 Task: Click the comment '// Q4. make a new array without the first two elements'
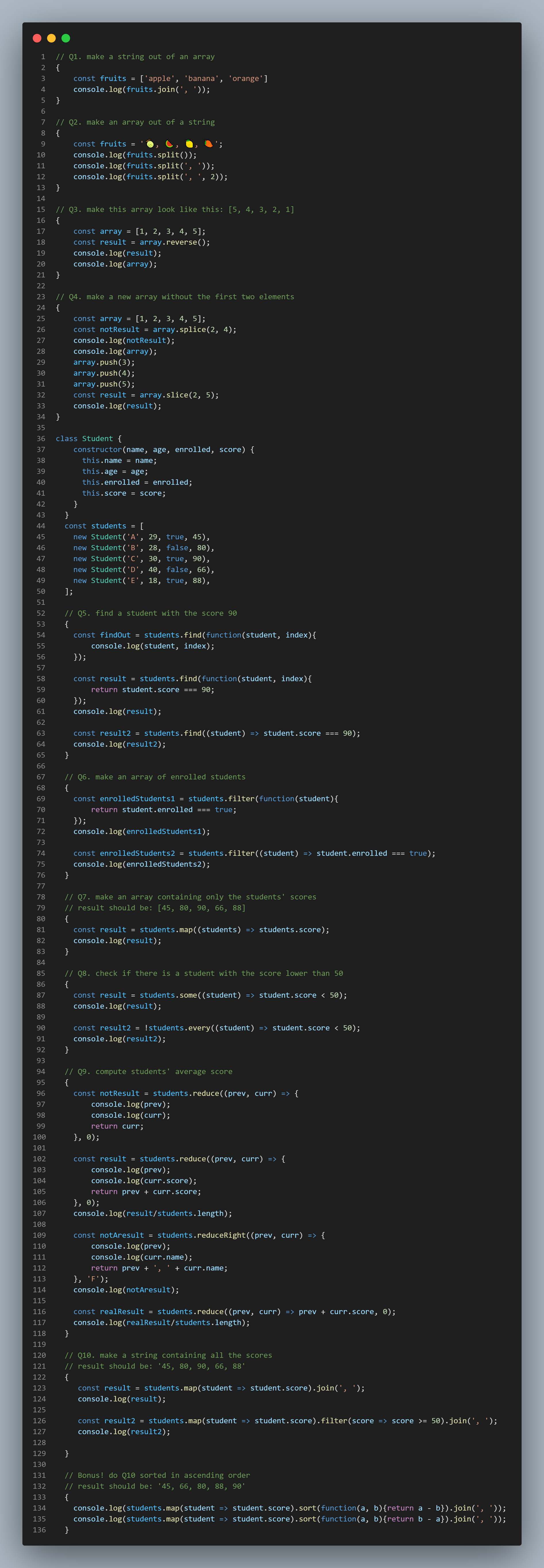(175, 297)
